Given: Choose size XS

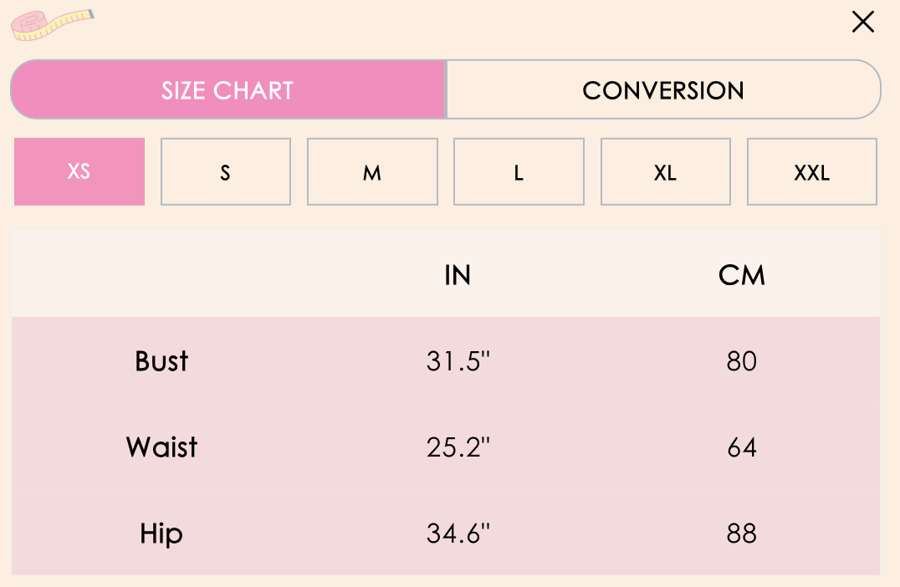Looking at the screenshot, I should click(x=79, y=172).
